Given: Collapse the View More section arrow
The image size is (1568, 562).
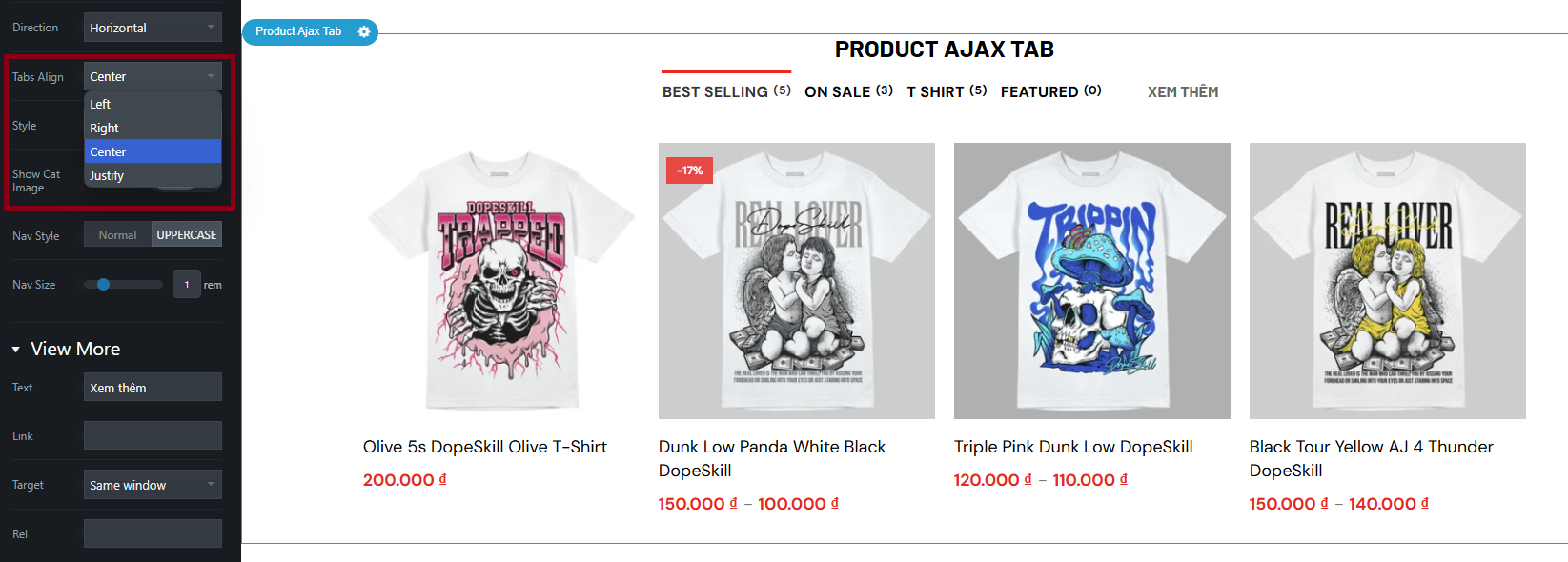Looking at the screenshot, I should [x=16, y=350].
